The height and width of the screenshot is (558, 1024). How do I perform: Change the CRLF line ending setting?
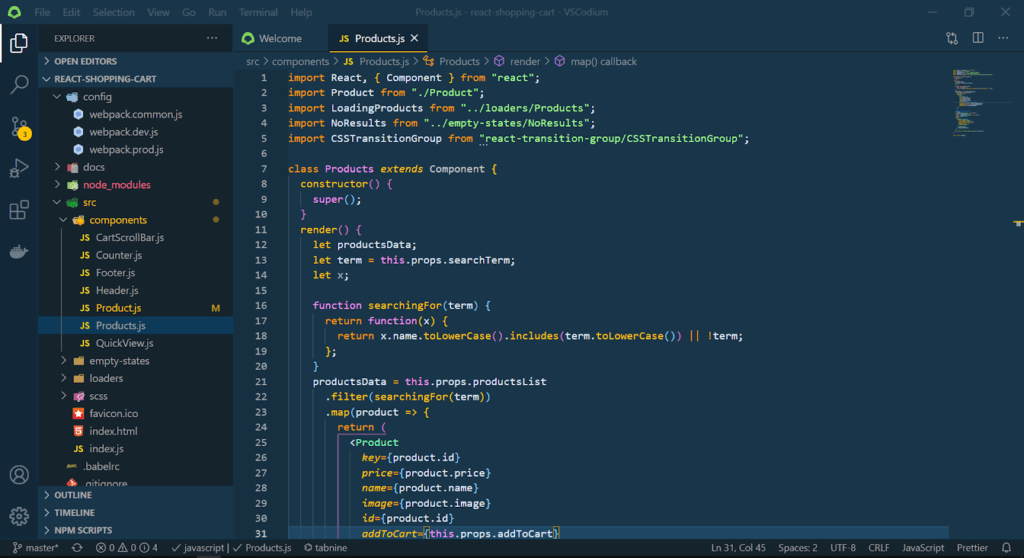point(878,548)
